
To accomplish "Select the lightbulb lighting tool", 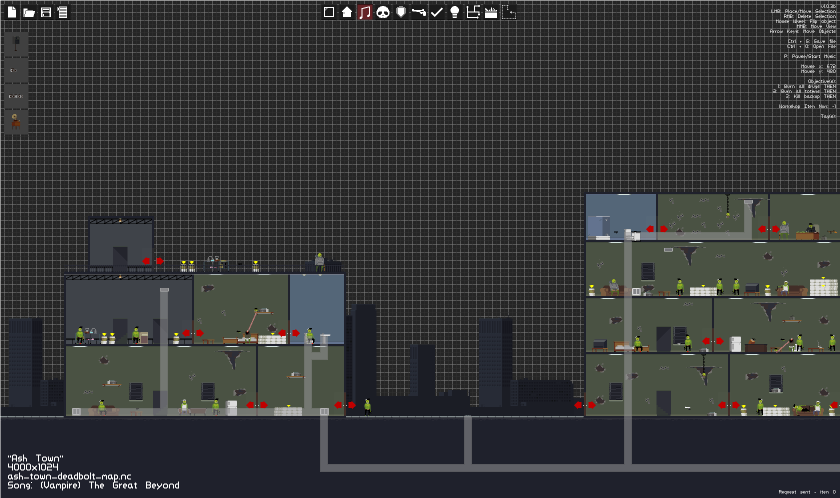I will (x=454, y=12).
